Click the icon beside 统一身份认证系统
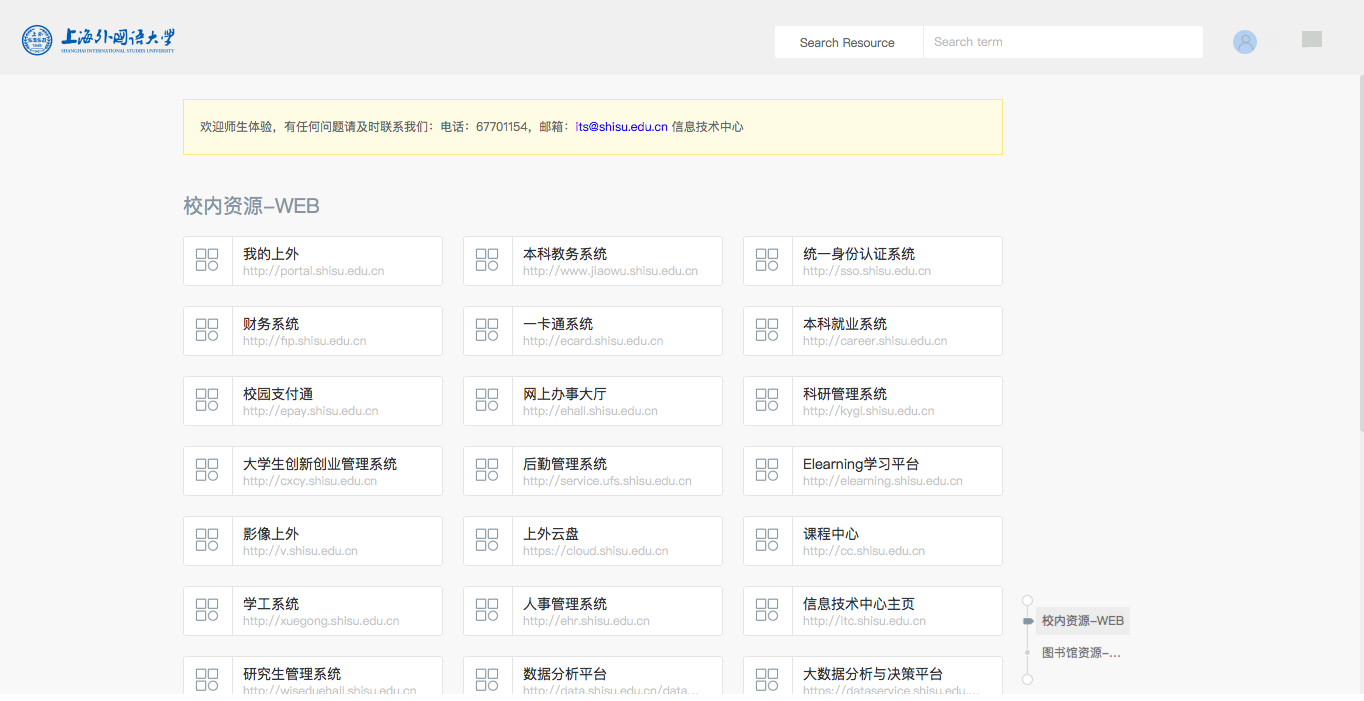1364x701 pixels. coord(767,261)
